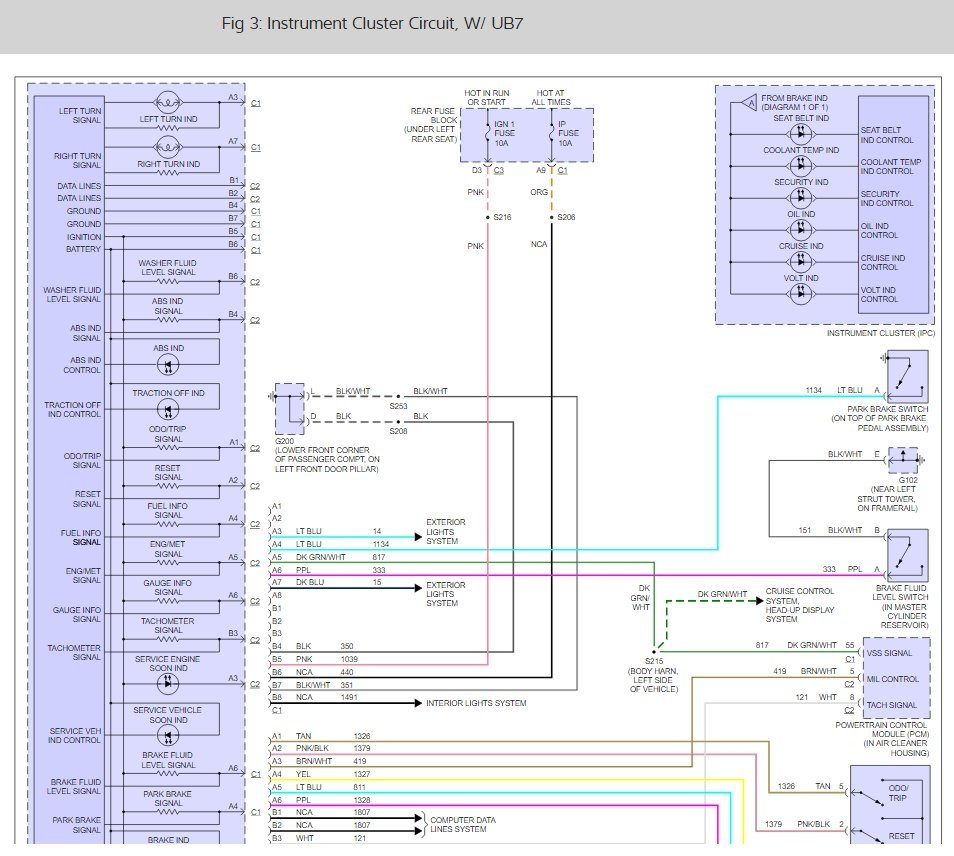Select the ABS IND LED symbol

168,365
